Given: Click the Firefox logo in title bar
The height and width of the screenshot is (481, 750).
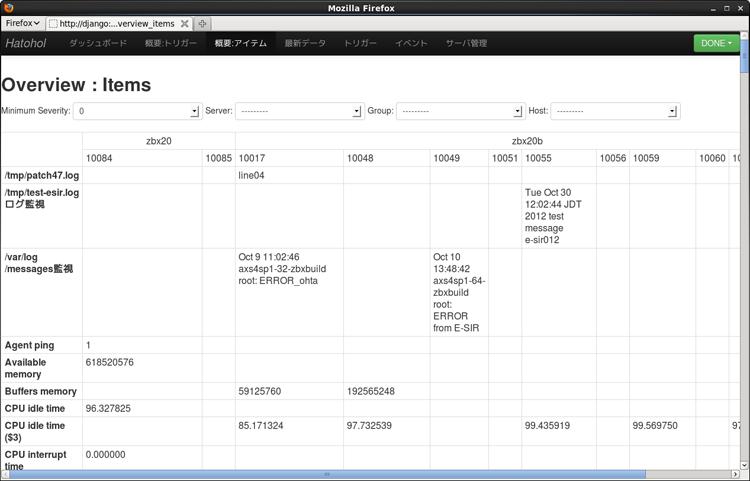Looking at the screenshot, I should pos(8,8).
